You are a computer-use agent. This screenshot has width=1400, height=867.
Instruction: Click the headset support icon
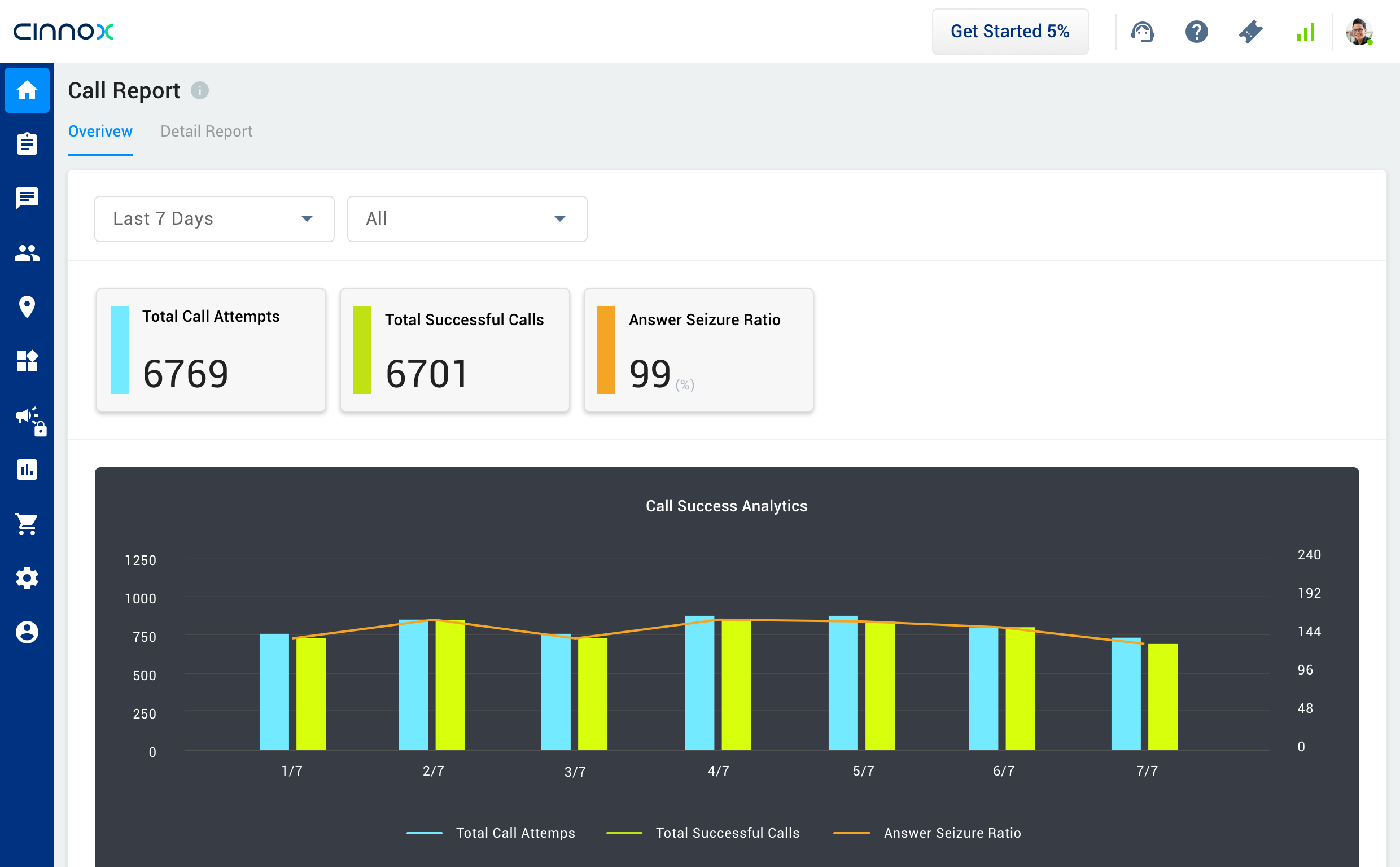click(x=1141, y=32)
